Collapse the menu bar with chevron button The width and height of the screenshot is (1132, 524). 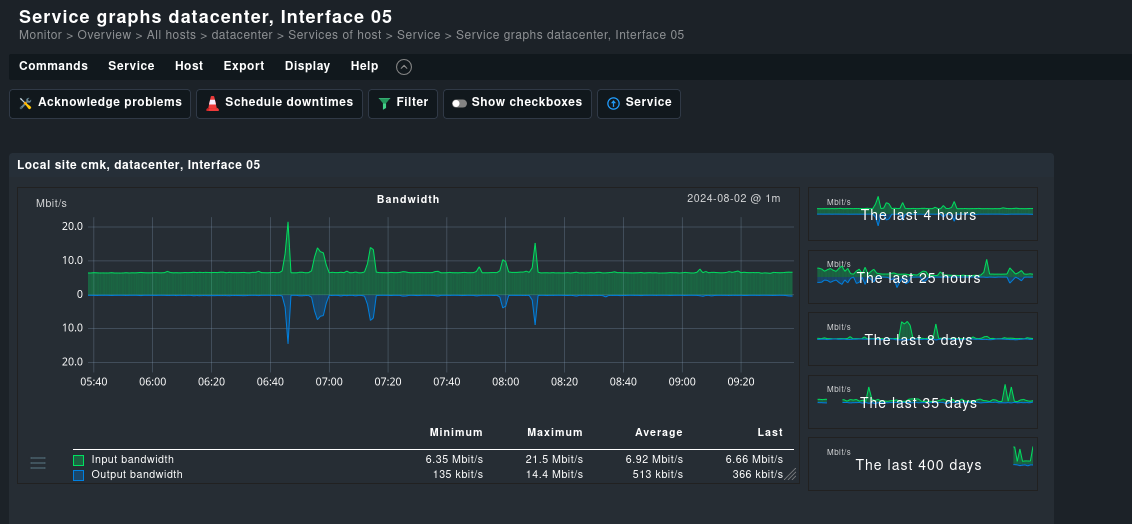(x=404, y=67)
